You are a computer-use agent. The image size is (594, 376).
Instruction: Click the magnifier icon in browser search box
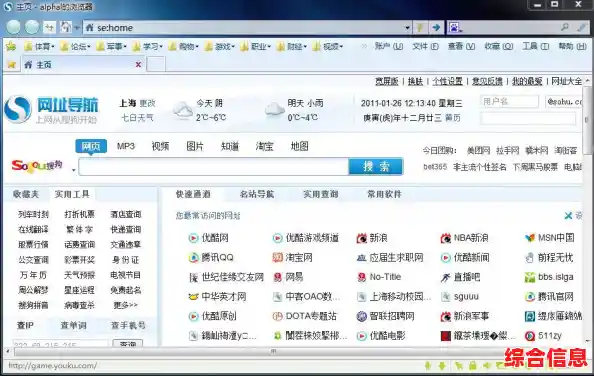564,27
